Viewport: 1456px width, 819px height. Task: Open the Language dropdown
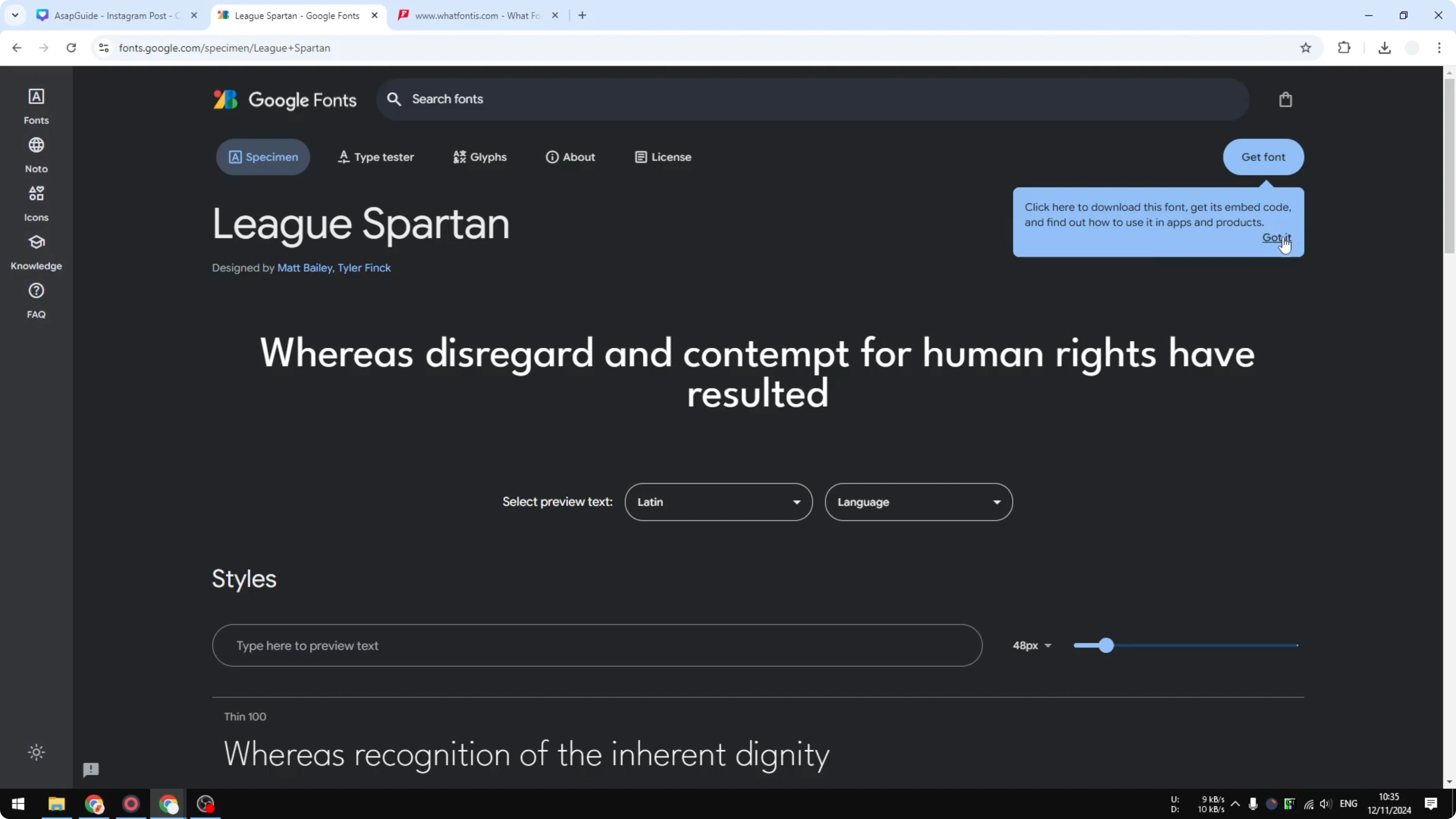[x=918, y=501]
